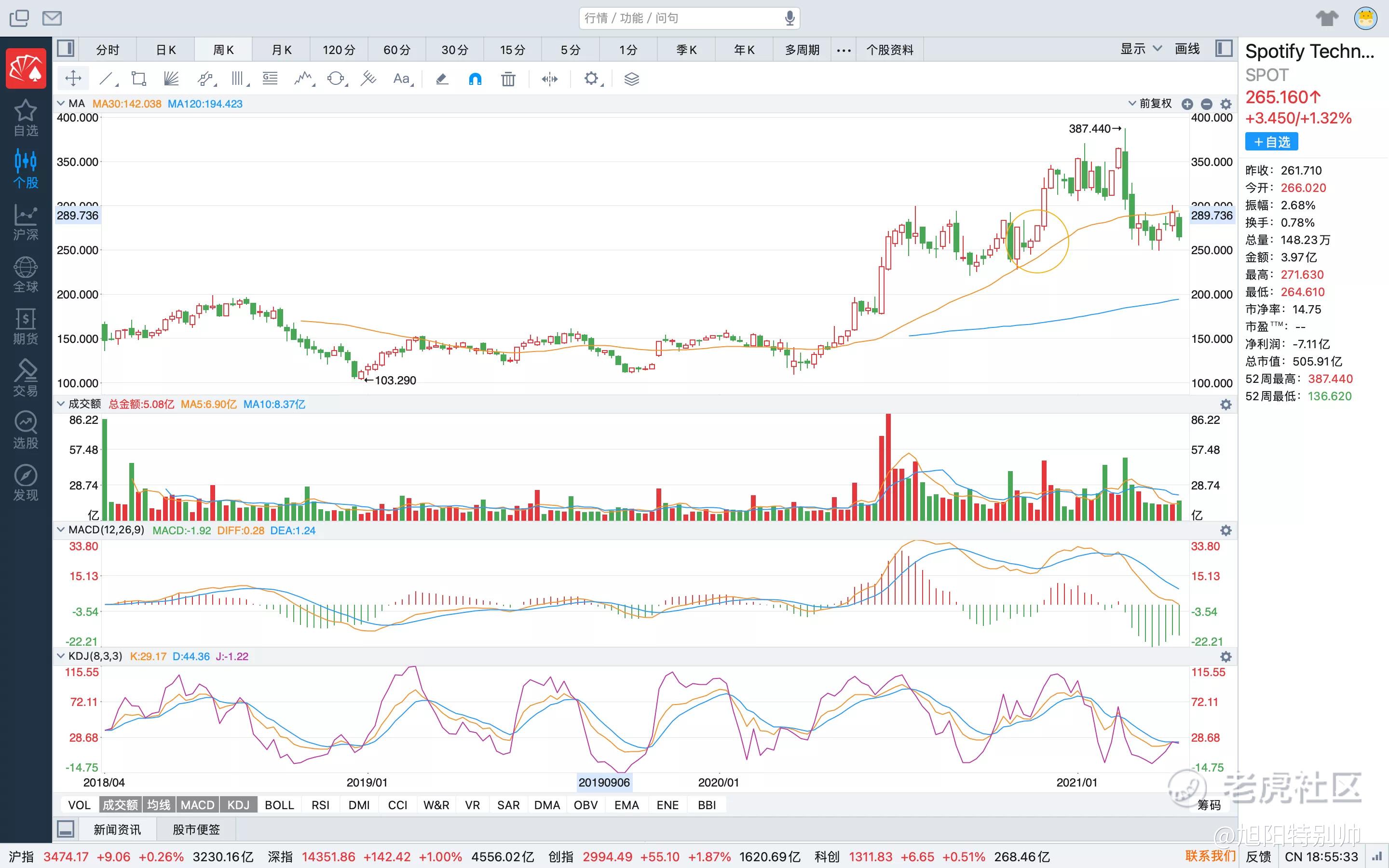1389x868 pixels.
Task: Collapse the MA indicator header
Action: pyautogui.click(x=61, y=104)
